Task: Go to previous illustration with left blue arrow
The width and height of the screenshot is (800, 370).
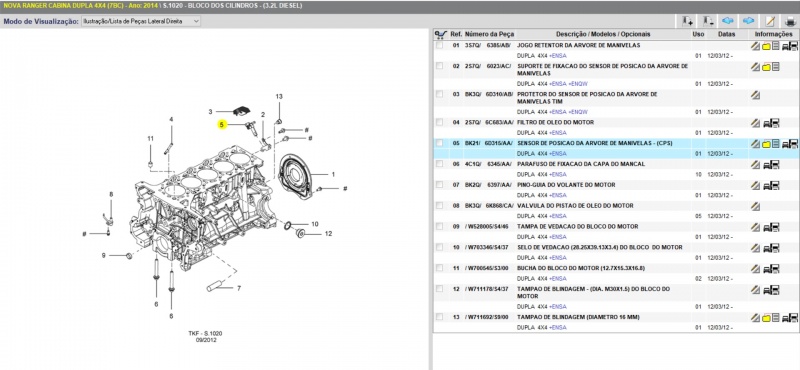Action: 728,21
